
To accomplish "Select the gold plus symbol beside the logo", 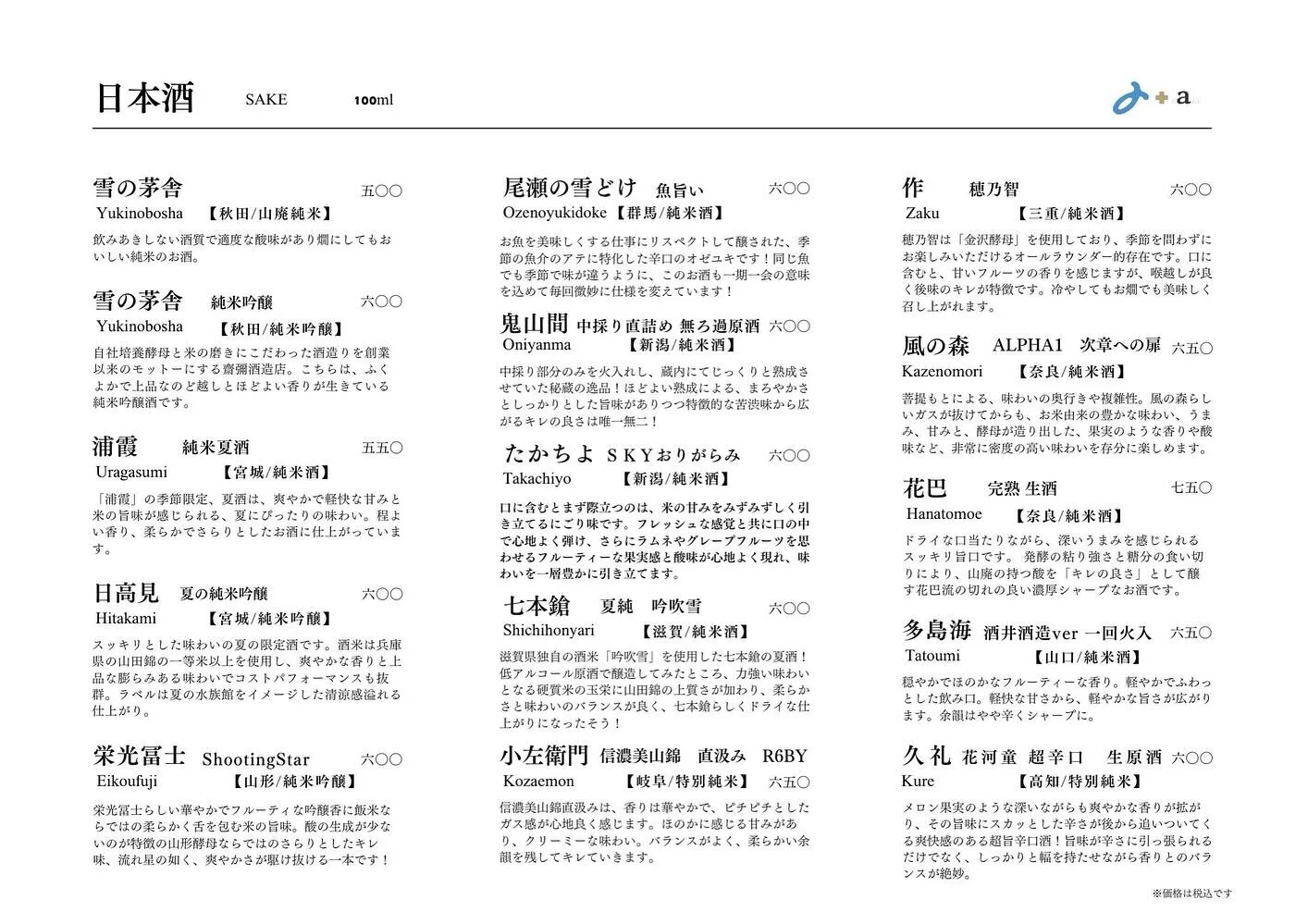I will [x=1159, y=99].
